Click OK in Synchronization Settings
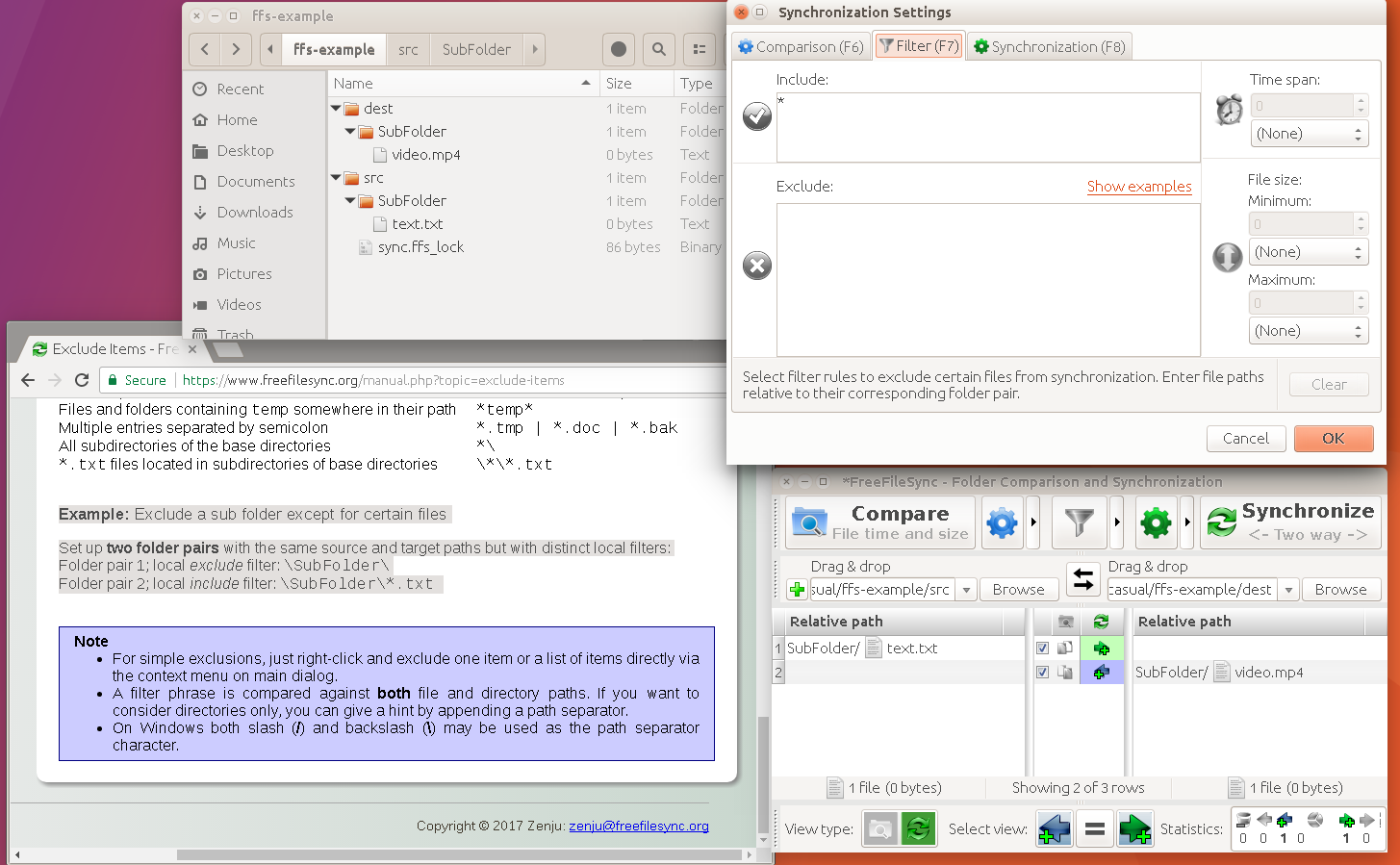Viewport: 1400px width, 865px height. pyautogui.click(x=1333, y=438)
